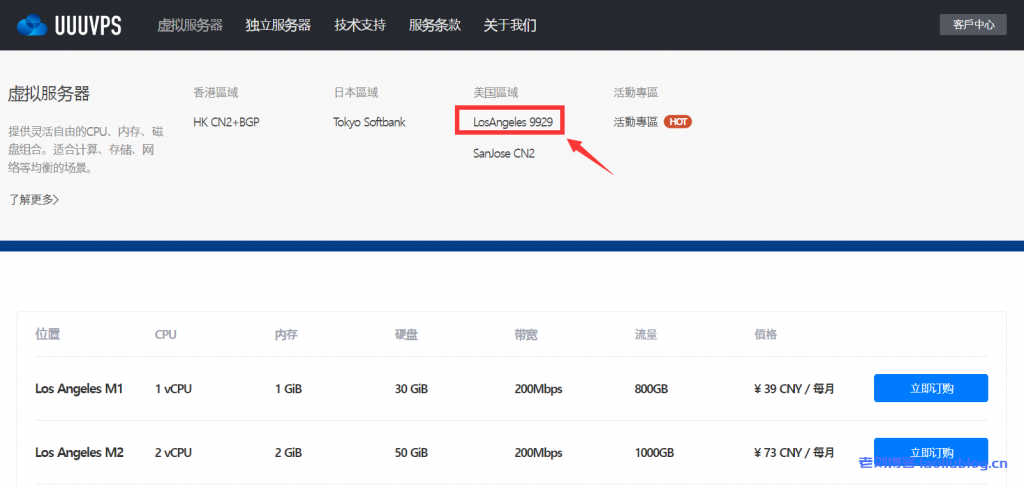Click the ¥ 73 CNY / 每月 price
This screenshot has height=487, width=1024.
tap(794, 452)
